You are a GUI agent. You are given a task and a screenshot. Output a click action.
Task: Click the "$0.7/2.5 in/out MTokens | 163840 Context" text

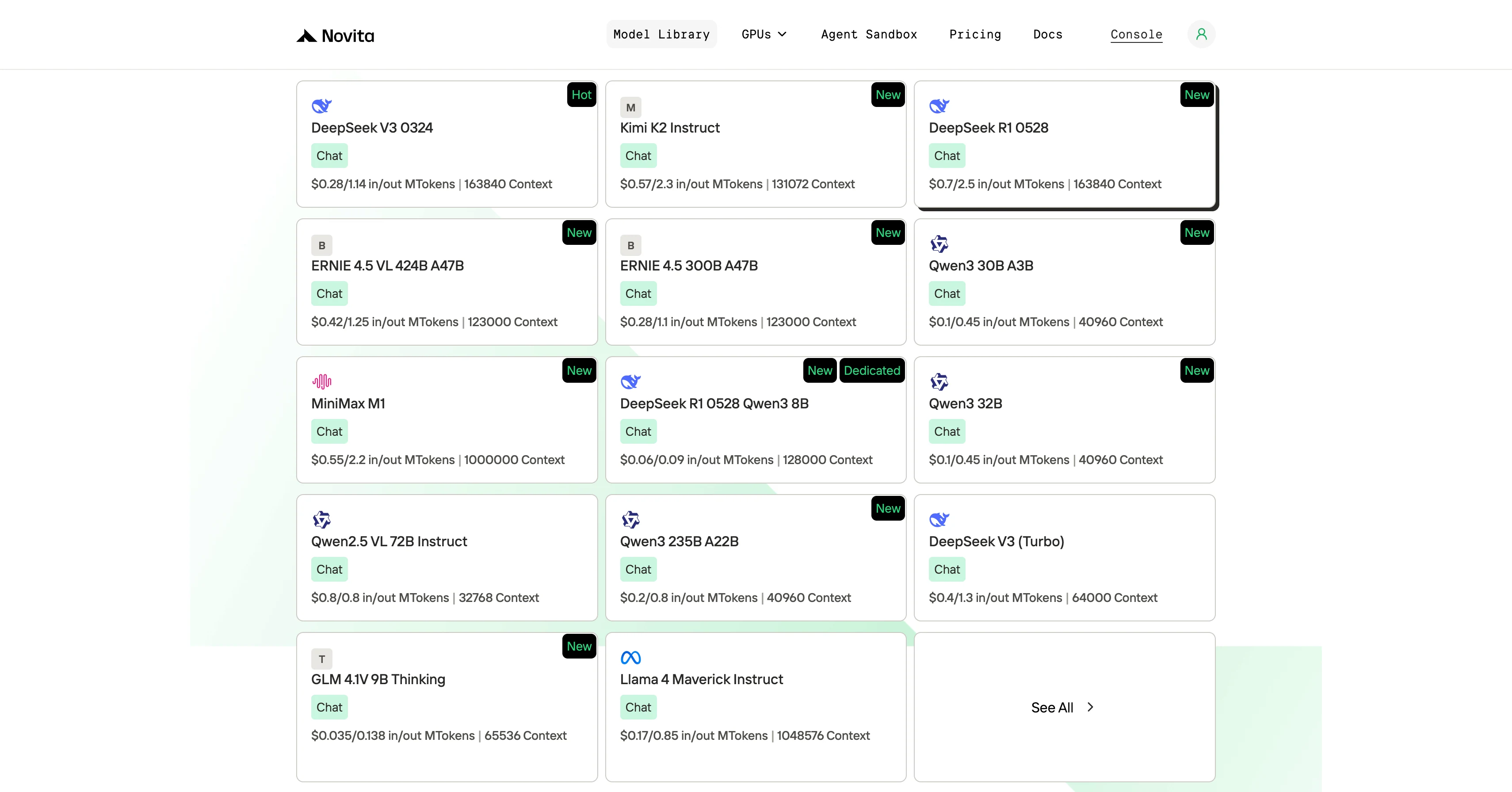pos(1046,184)
